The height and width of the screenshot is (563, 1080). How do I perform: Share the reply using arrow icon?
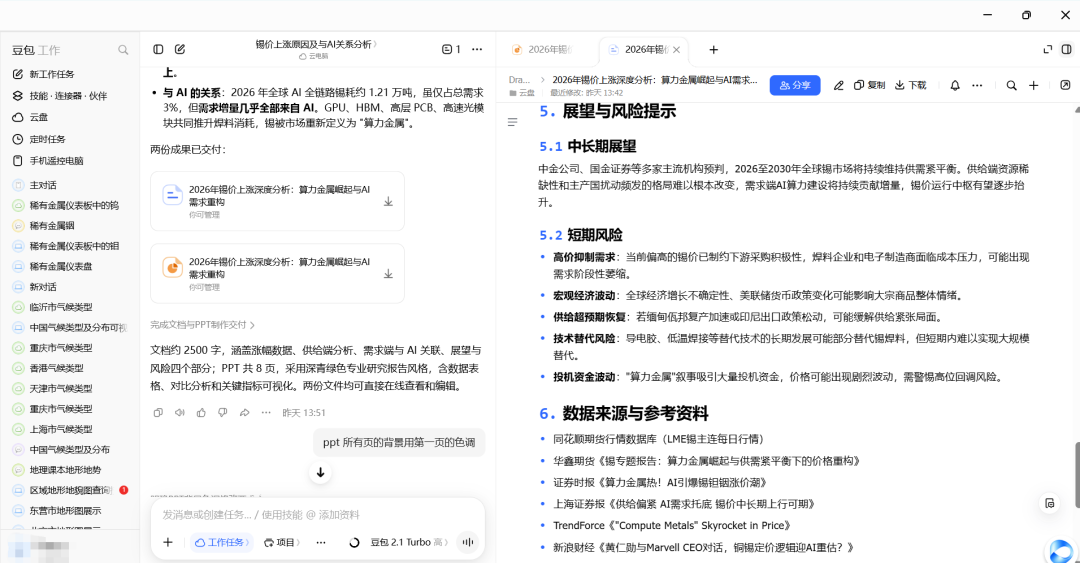[x=245, y=413]
